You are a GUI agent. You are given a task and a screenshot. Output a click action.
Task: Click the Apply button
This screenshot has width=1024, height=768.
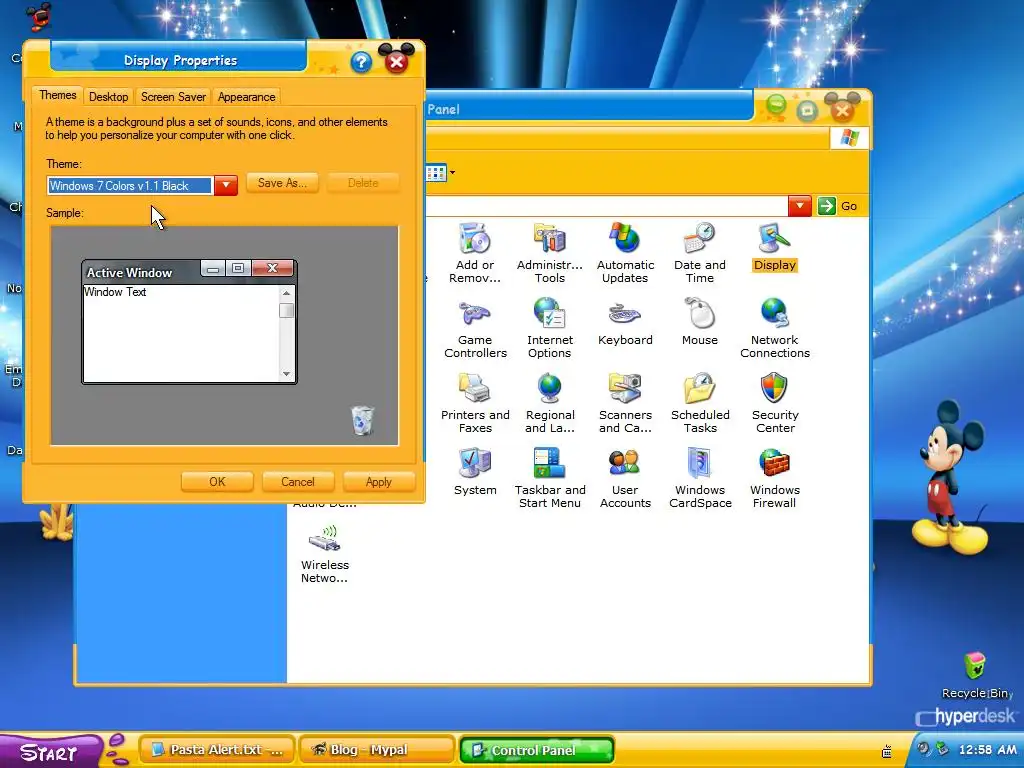(x=379, y=482)
